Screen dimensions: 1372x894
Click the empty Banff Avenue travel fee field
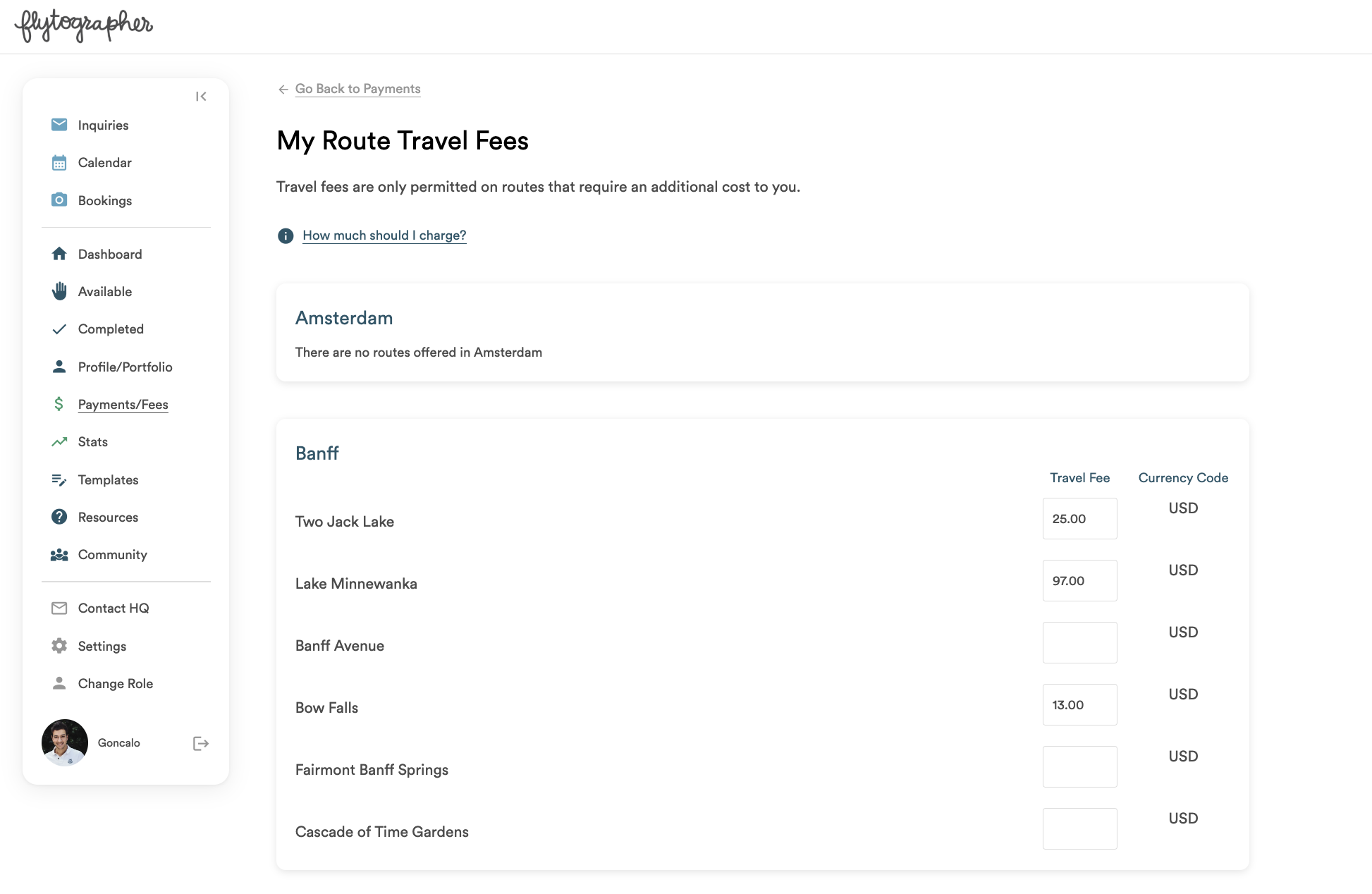coord(1079,643)
